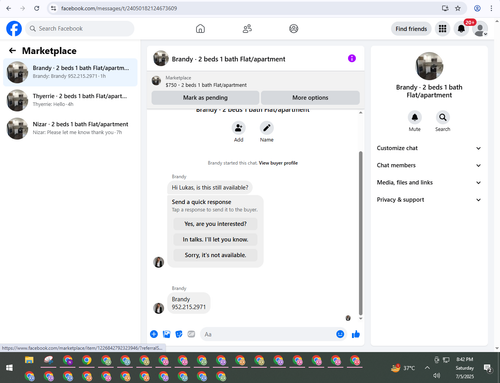
Task: Add people using the Add icon
Action: [239, 128]
